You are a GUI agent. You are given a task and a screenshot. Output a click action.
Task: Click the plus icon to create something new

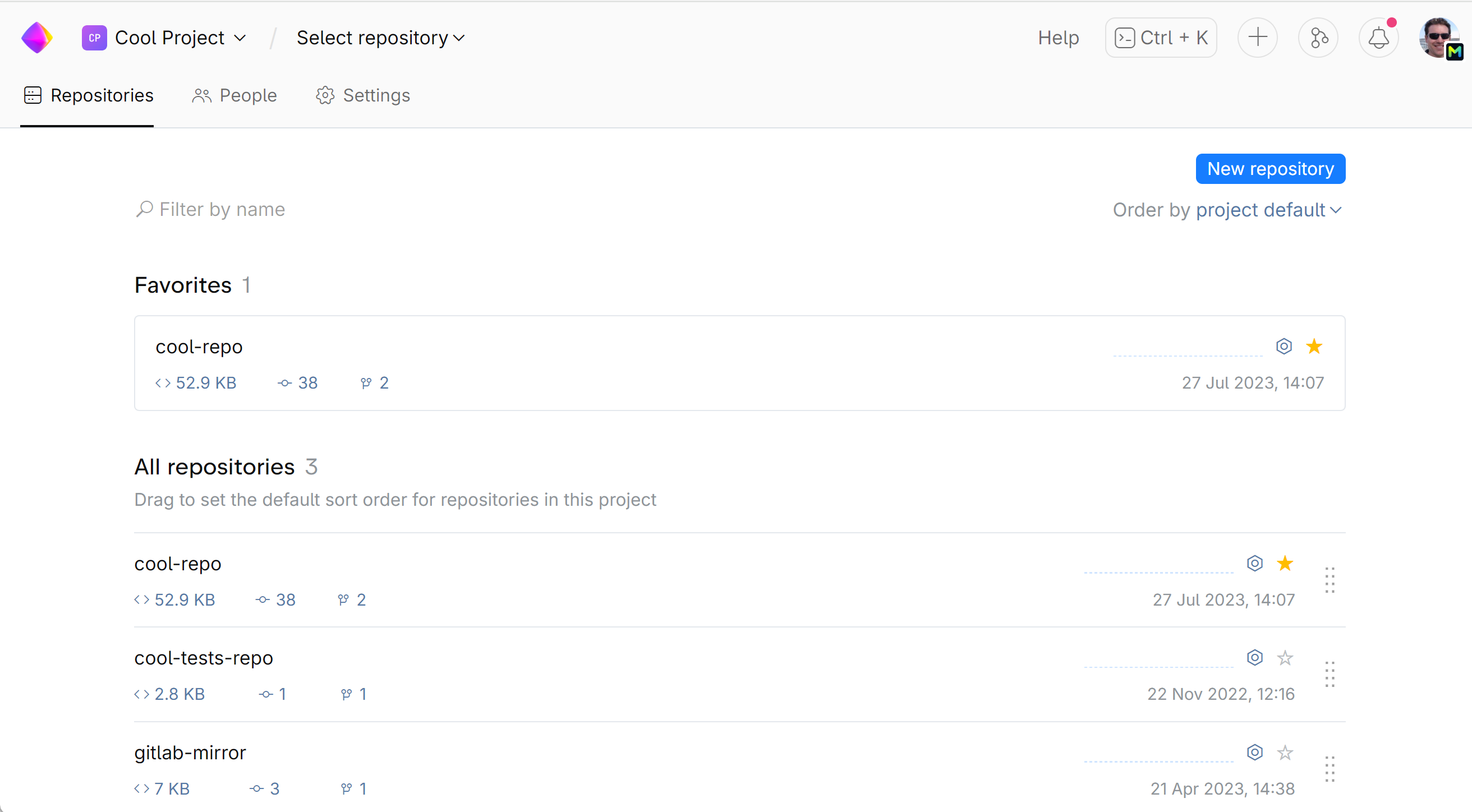point(1258,37)
